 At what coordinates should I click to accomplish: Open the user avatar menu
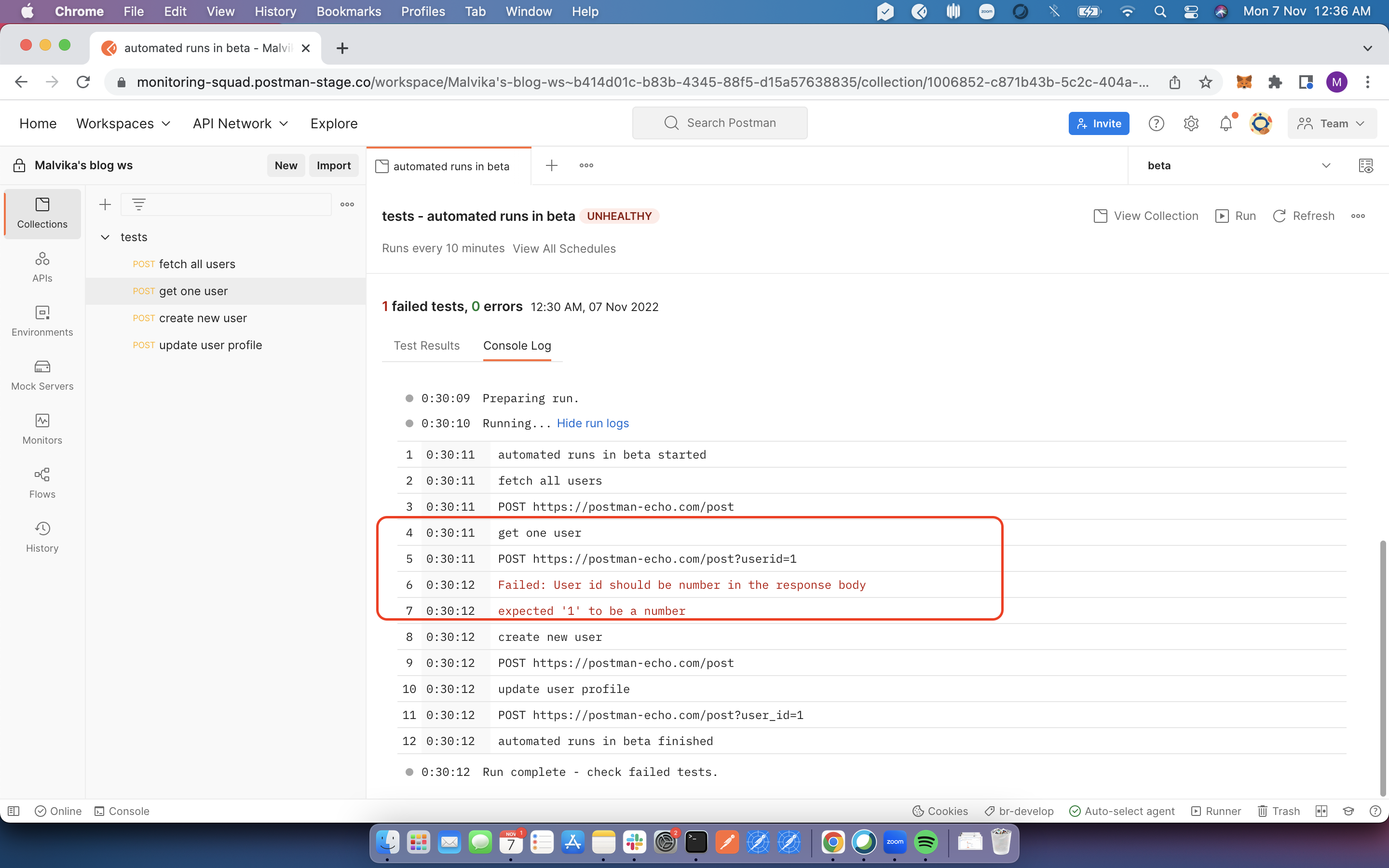click(1260, 123)
